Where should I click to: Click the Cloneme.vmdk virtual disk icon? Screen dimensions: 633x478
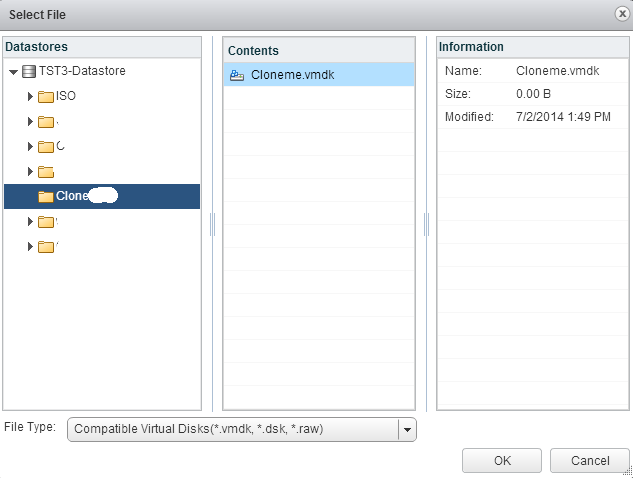click(237, 75)
